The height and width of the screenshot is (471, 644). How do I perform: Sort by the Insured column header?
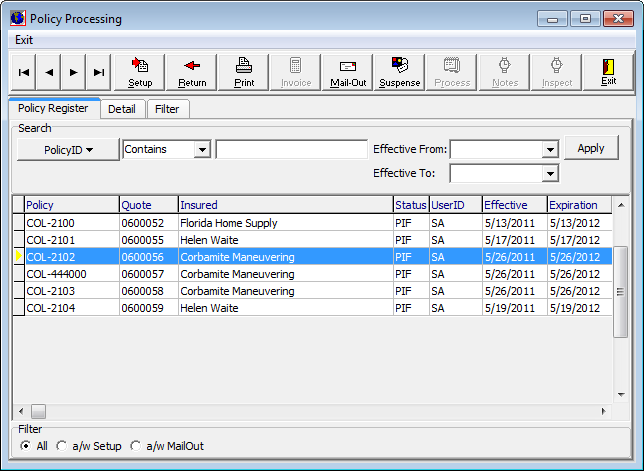coord(285,205)
